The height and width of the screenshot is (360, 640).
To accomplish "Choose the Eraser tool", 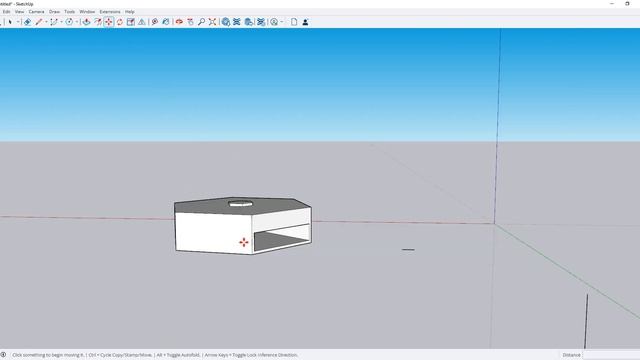I will pos(27,22).
